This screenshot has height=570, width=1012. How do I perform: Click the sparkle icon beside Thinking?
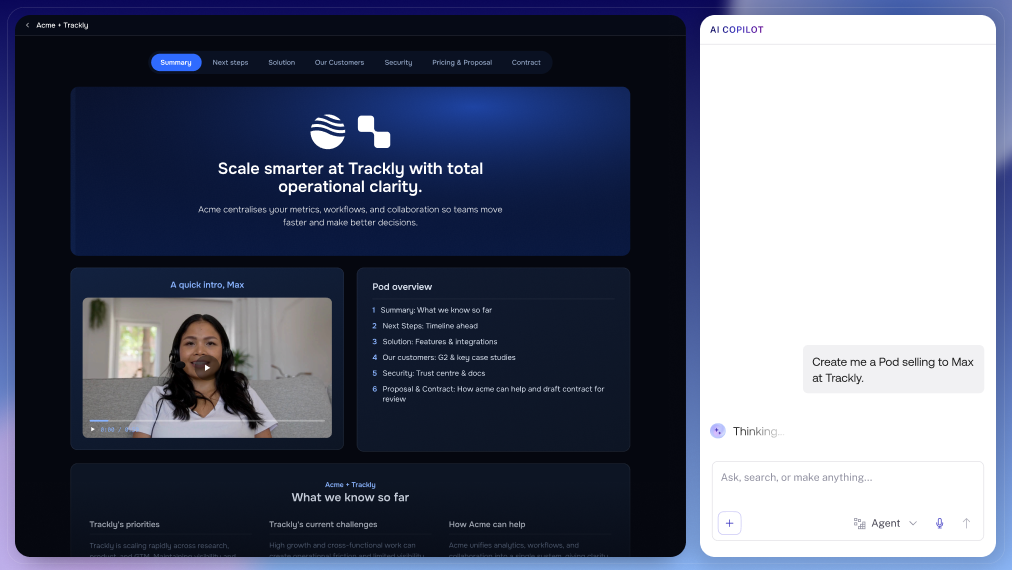coord(718,431)
